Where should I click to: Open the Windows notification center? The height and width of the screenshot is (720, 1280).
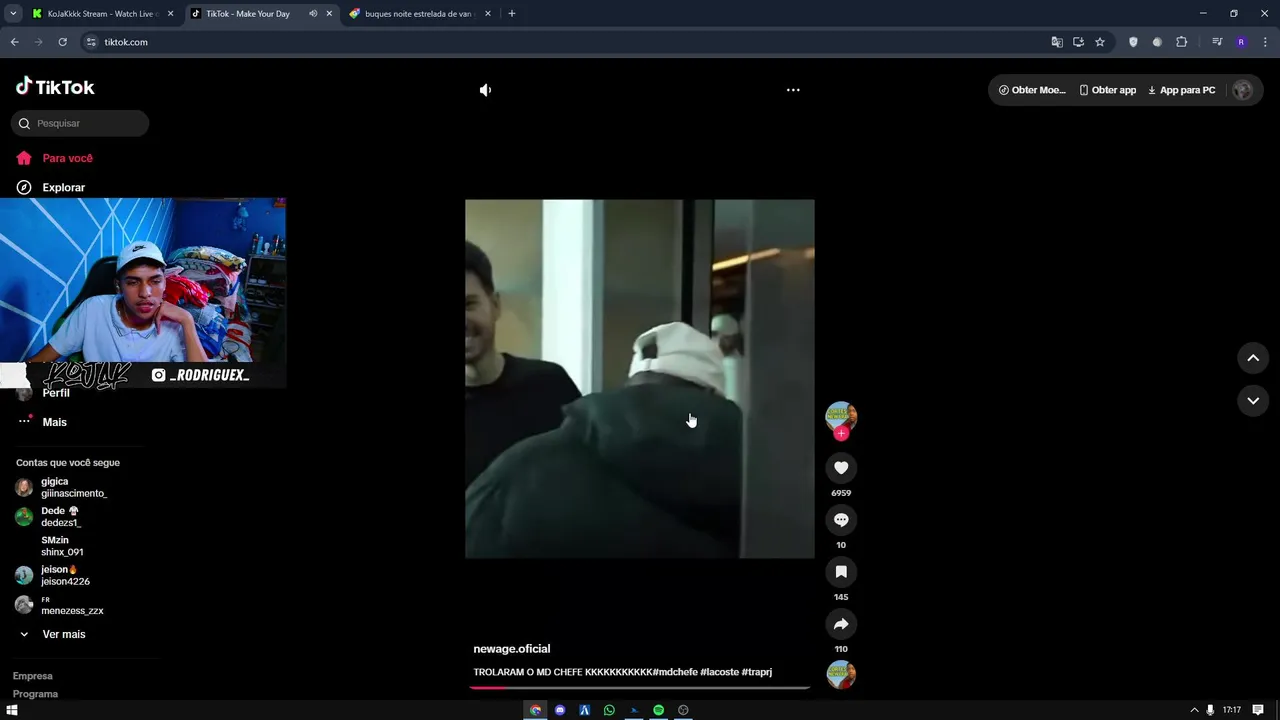click(x=1258, y=710)
